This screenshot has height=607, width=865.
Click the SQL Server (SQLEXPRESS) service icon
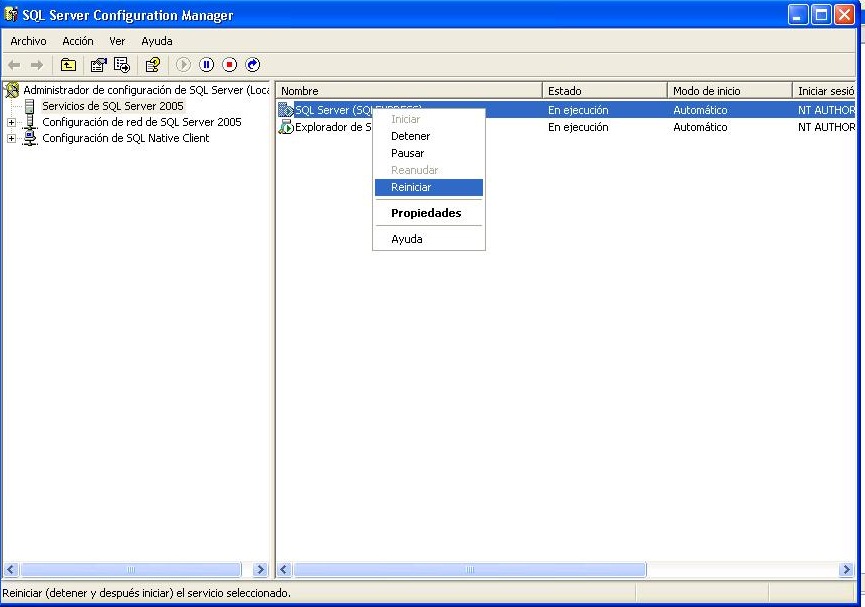point(286,110)
